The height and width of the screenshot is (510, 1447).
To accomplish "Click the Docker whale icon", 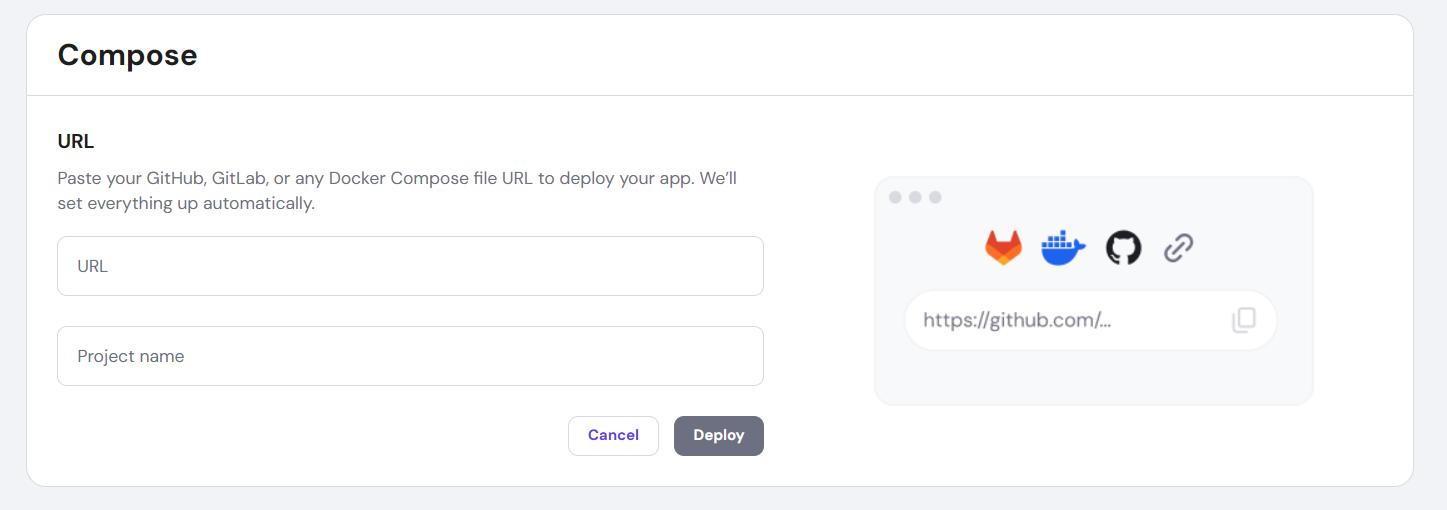I will pyautogui.click(x=1063, y=248).
